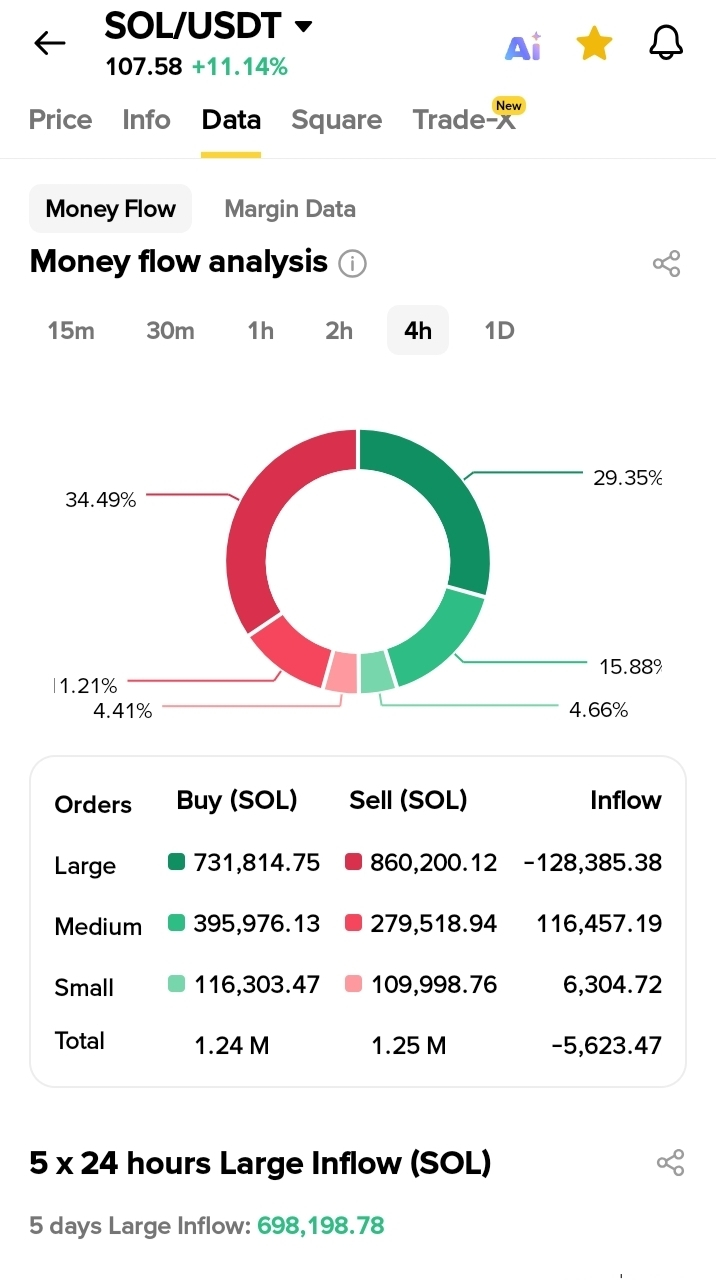Open the AI assistant icon

point(523,46)
